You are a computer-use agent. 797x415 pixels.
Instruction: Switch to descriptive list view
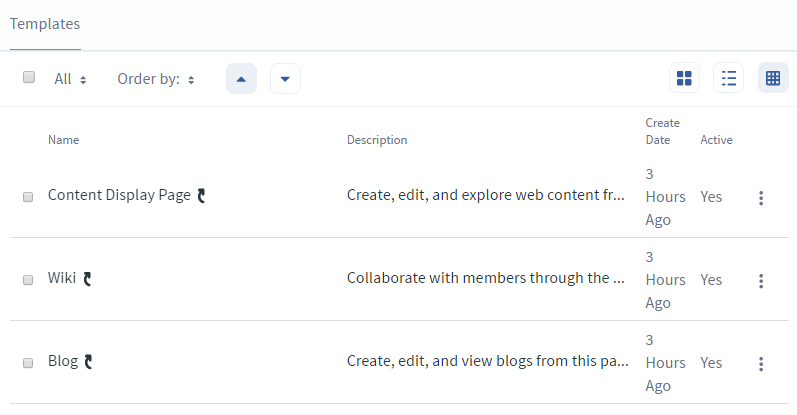[728, 78]
